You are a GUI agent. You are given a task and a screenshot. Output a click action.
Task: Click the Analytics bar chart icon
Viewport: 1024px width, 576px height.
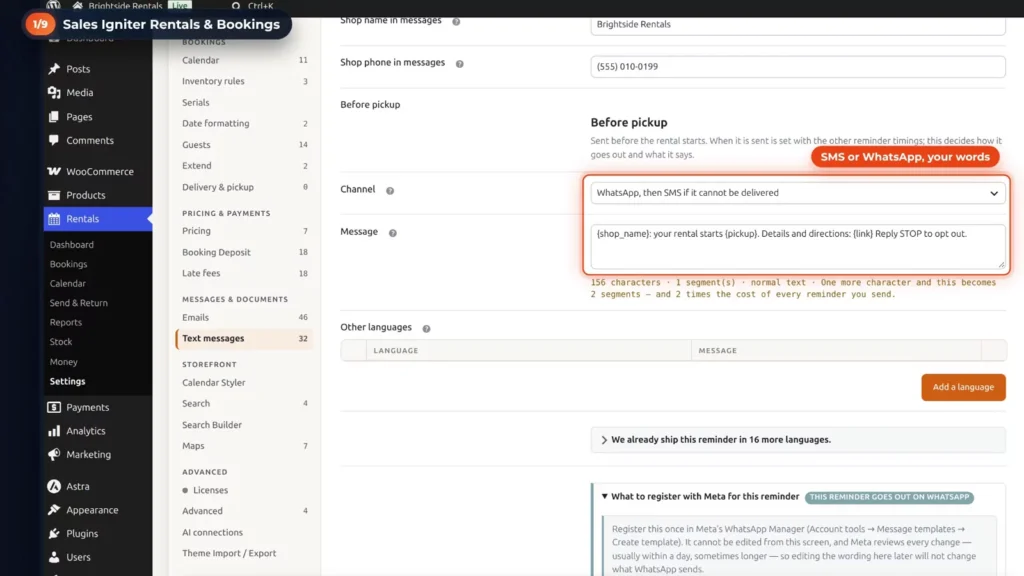pos(54,431)
